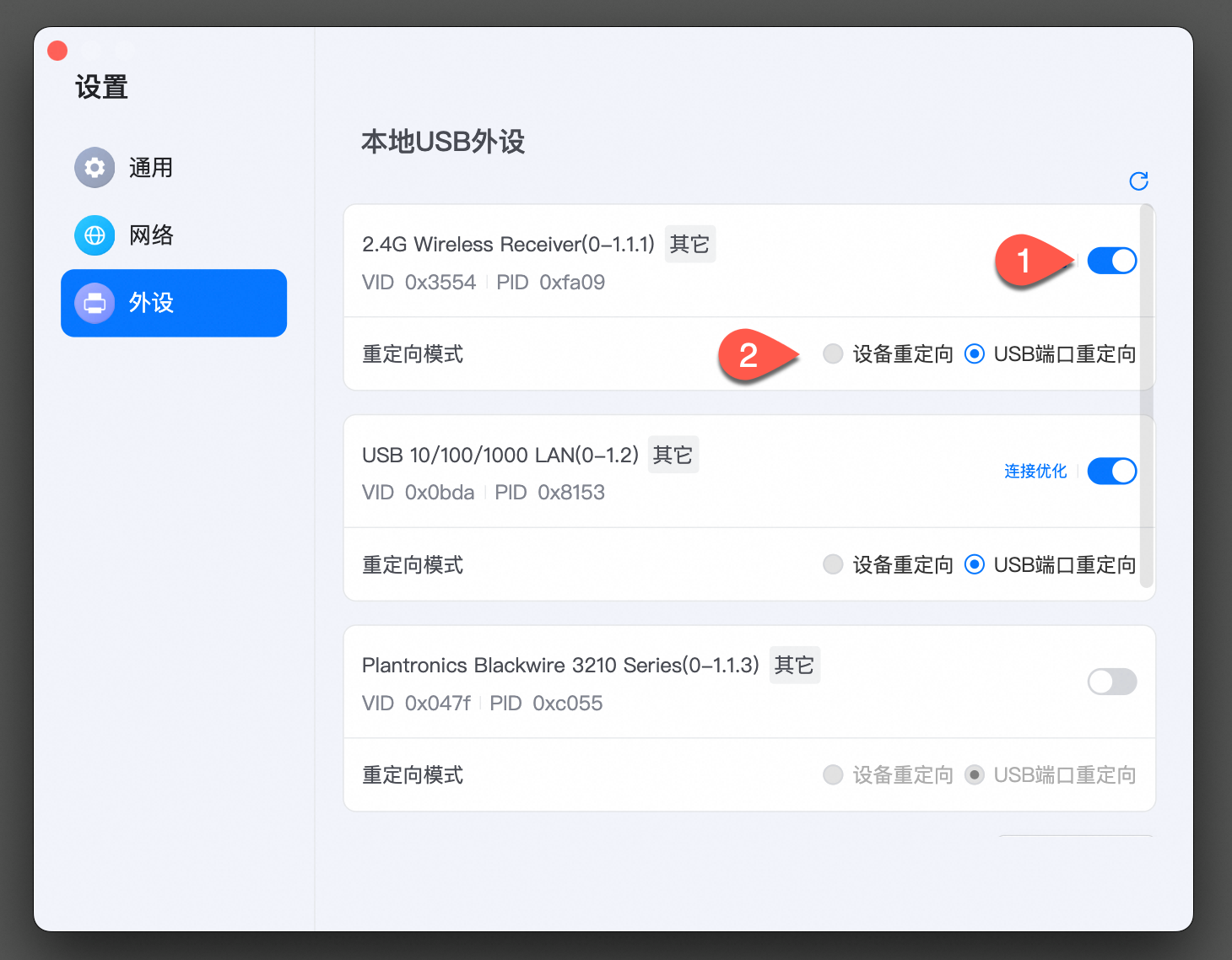Select 设备重定向 for USB 10/100/1000 LAN
1232x960 pixels.
click(833, 564)
